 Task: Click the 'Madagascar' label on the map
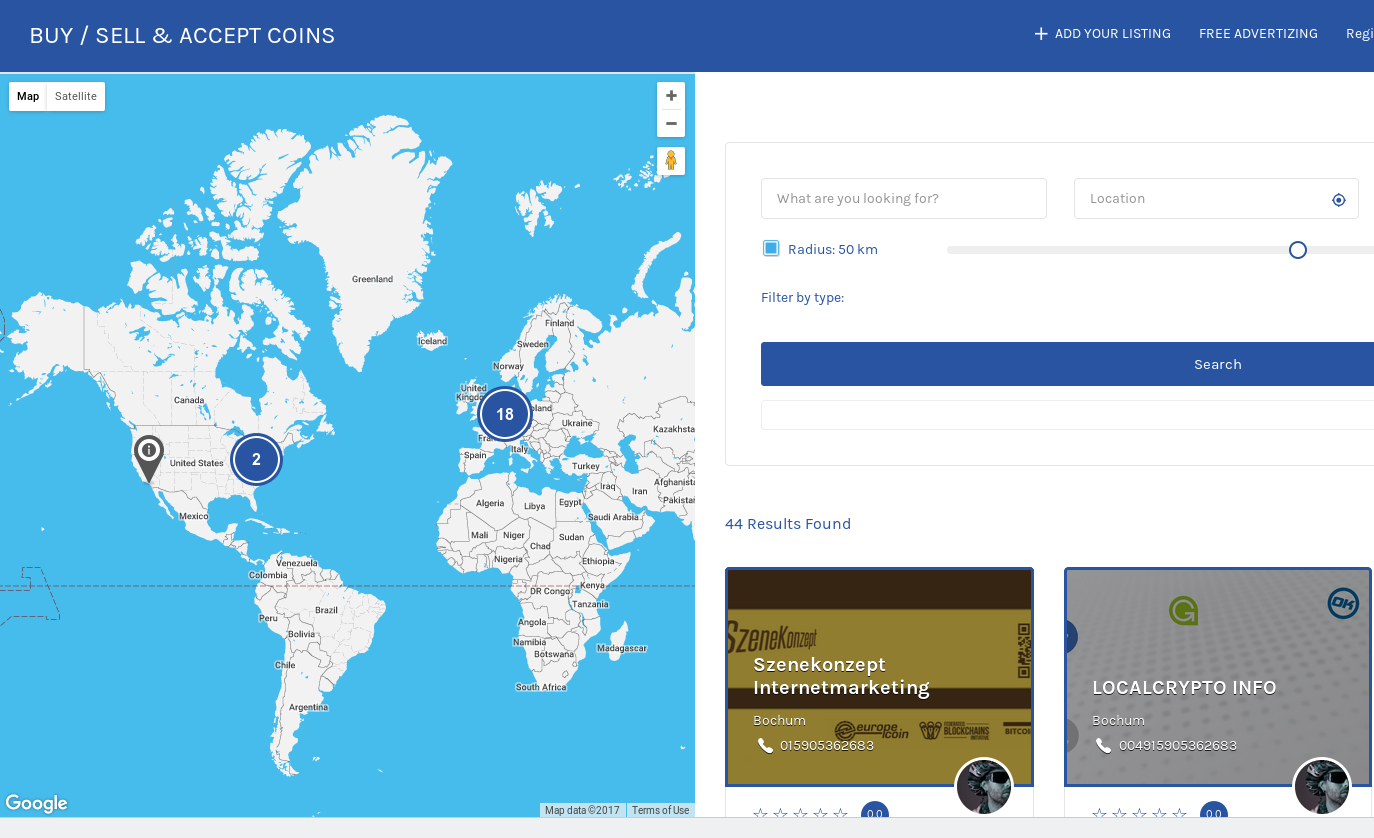point(621,648)
